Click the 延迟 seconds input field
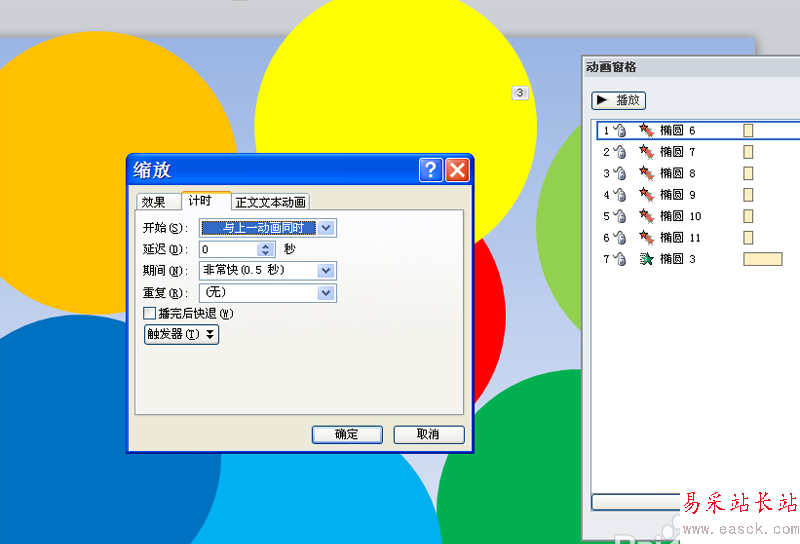The height and width of the screenshot is (544, 800). [x=229, y=249]
